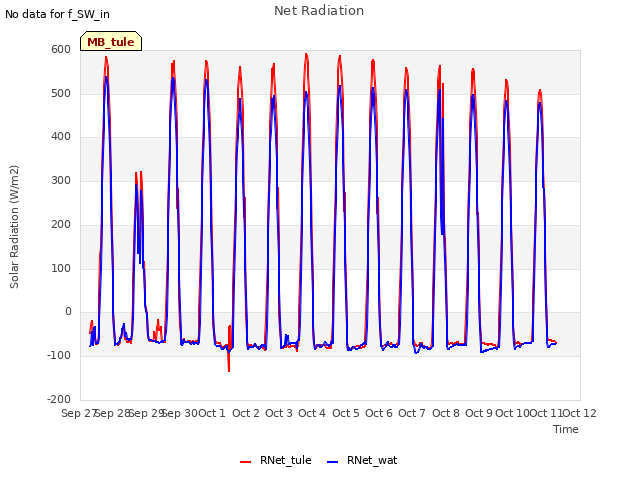
Task: Click the red RNet_tule legend line swatch
Action: (245, 462)
